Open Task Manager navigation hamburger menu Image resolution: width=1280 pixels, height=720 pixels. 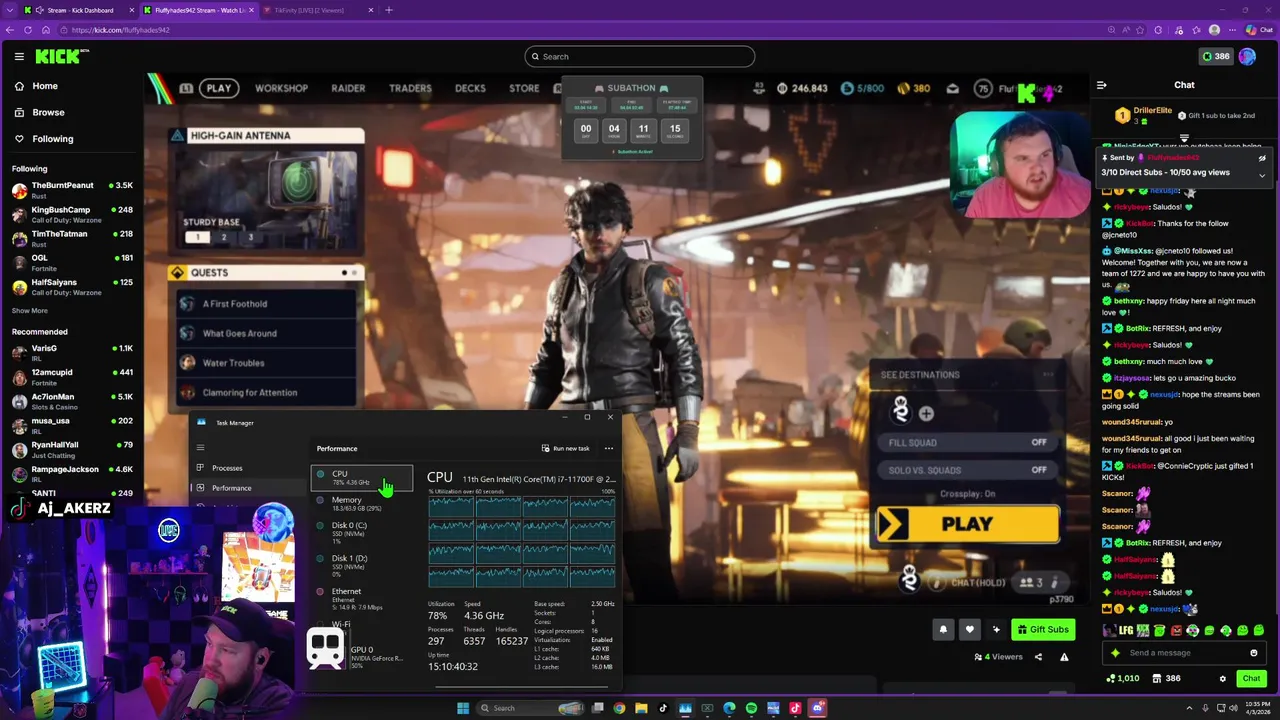pos(200,448)
